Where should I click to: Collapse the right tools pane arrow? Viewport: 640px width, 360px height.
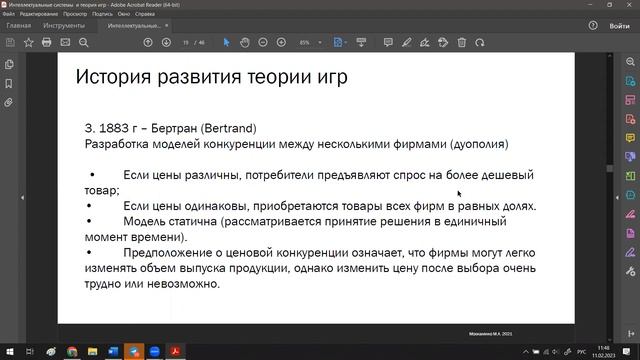617,198
